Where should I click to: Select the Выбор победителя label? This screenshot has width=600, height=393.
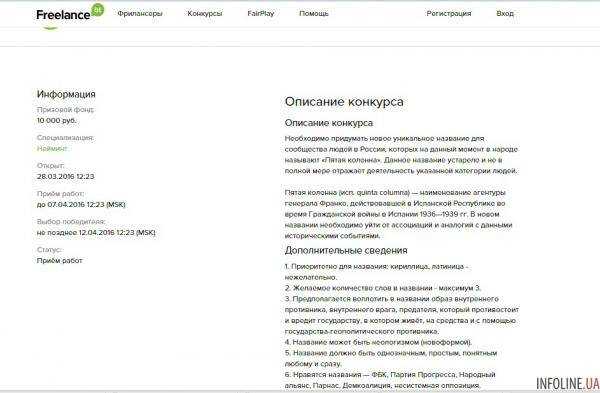tap(71, 222)
